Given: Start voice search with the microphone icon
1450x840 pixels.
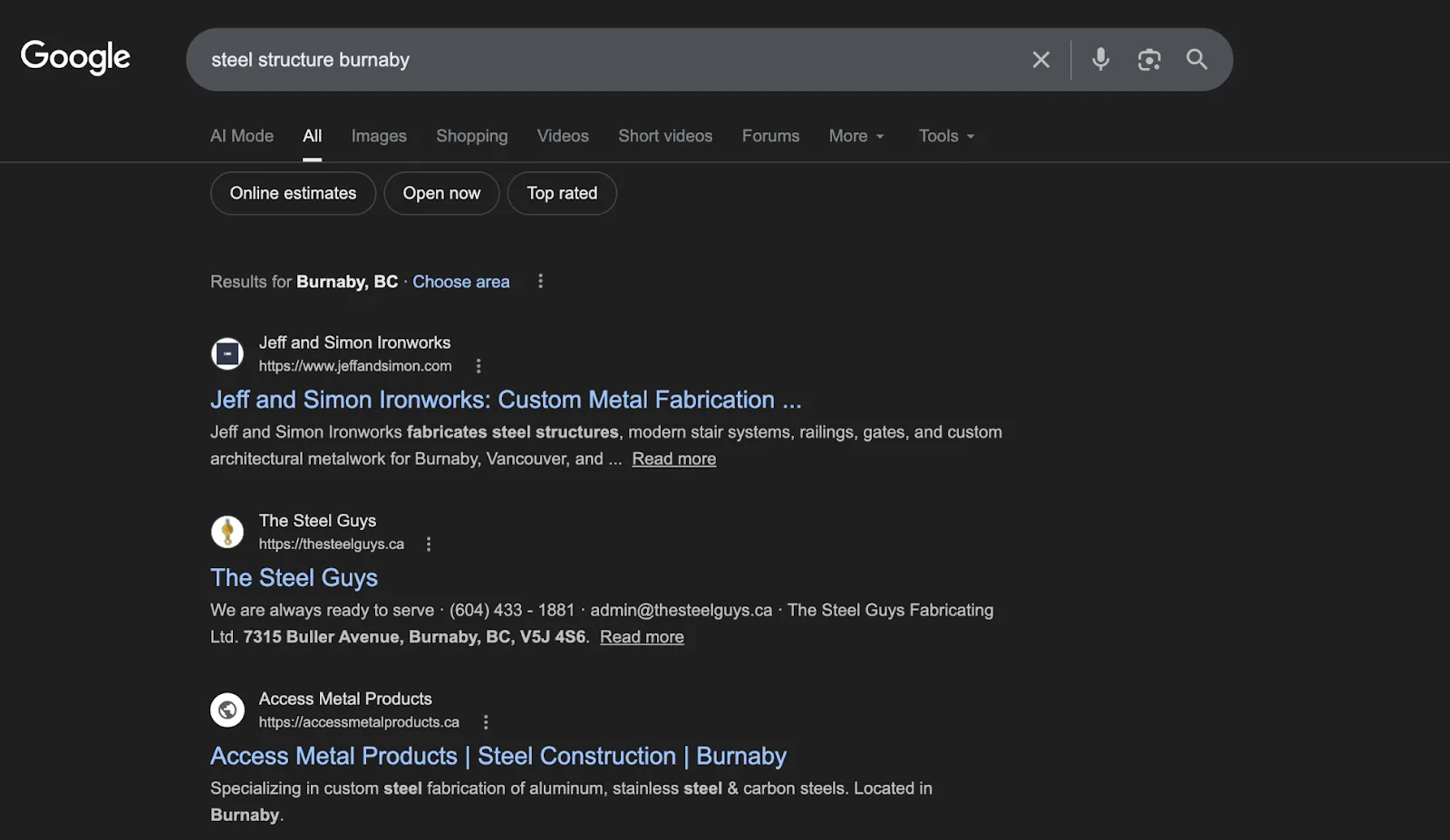Looking at the screenshot, I should [1100, 60].
